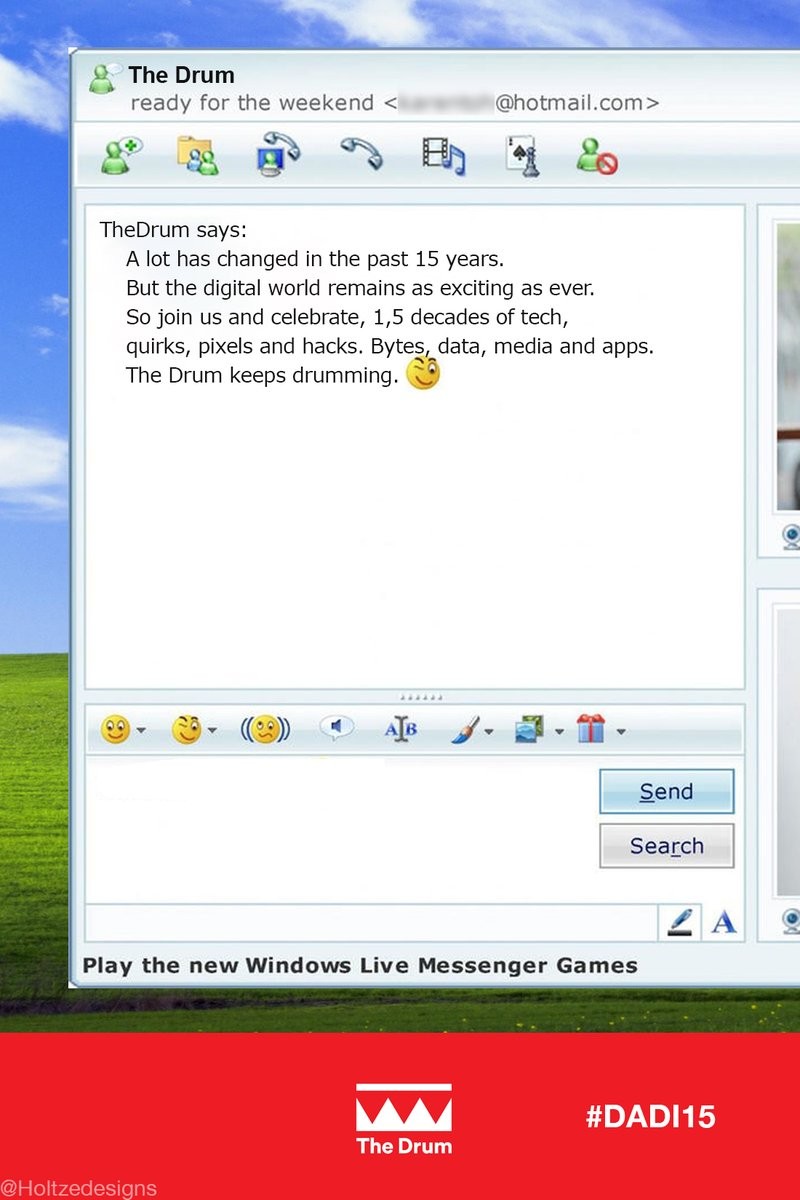
Task: Start a video call
Action: coord(280,155)
